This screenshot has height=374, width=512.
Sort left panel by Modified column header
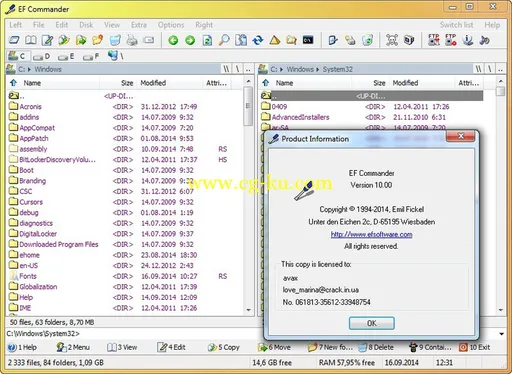169,83
